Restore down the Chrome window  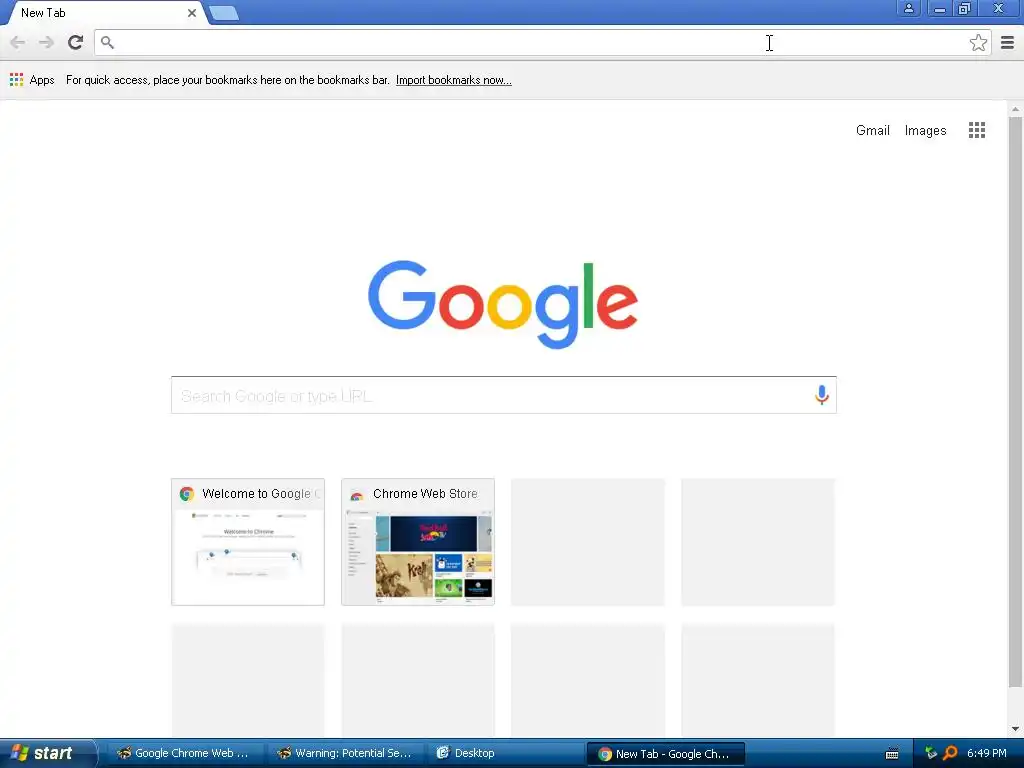click(x=964, y=8)
